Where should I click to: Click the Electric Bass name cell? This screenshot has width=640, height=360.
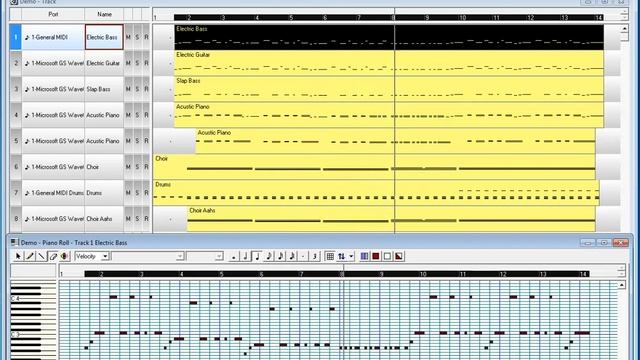point(104,37)
